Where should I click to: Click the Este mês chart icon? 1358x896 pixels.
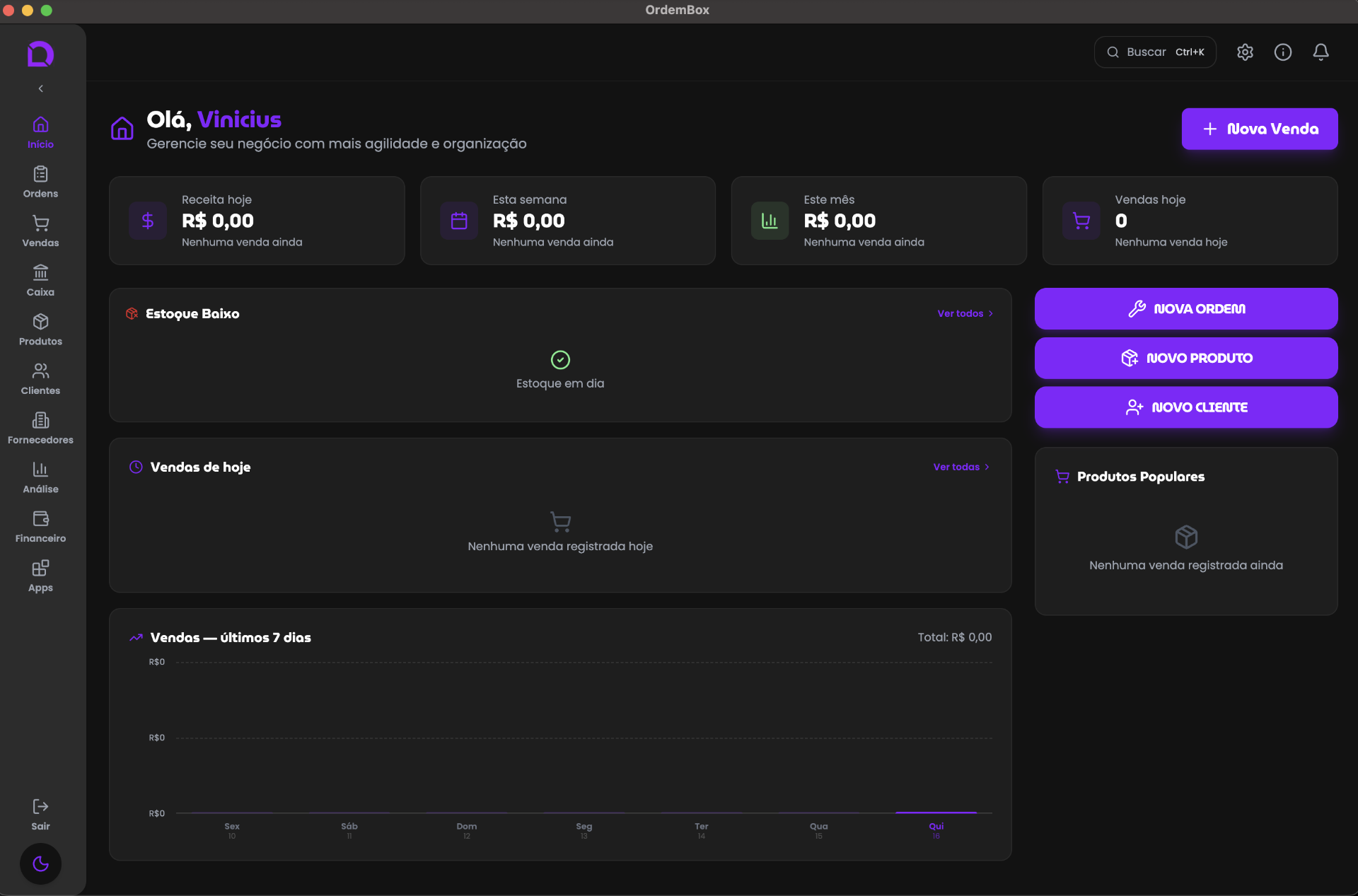click(770, 221)
